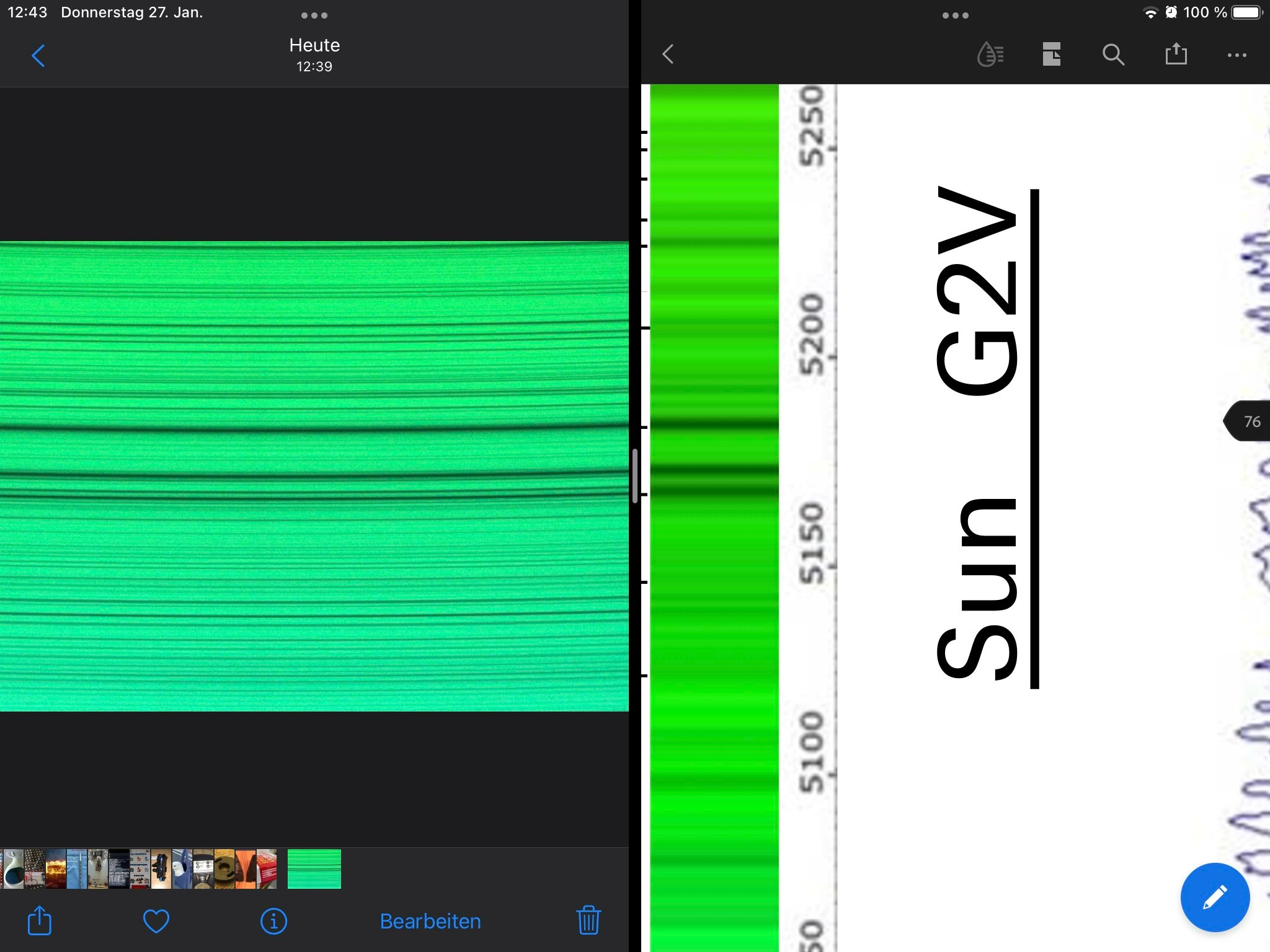Show photo info with the i icon

273,921
